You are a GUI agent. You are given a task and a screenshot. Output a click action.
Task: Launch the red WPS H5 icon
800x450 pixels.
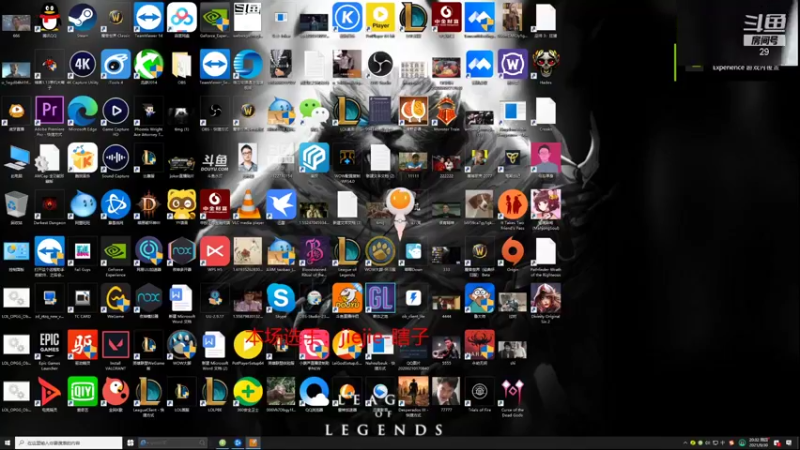[215, 252]
